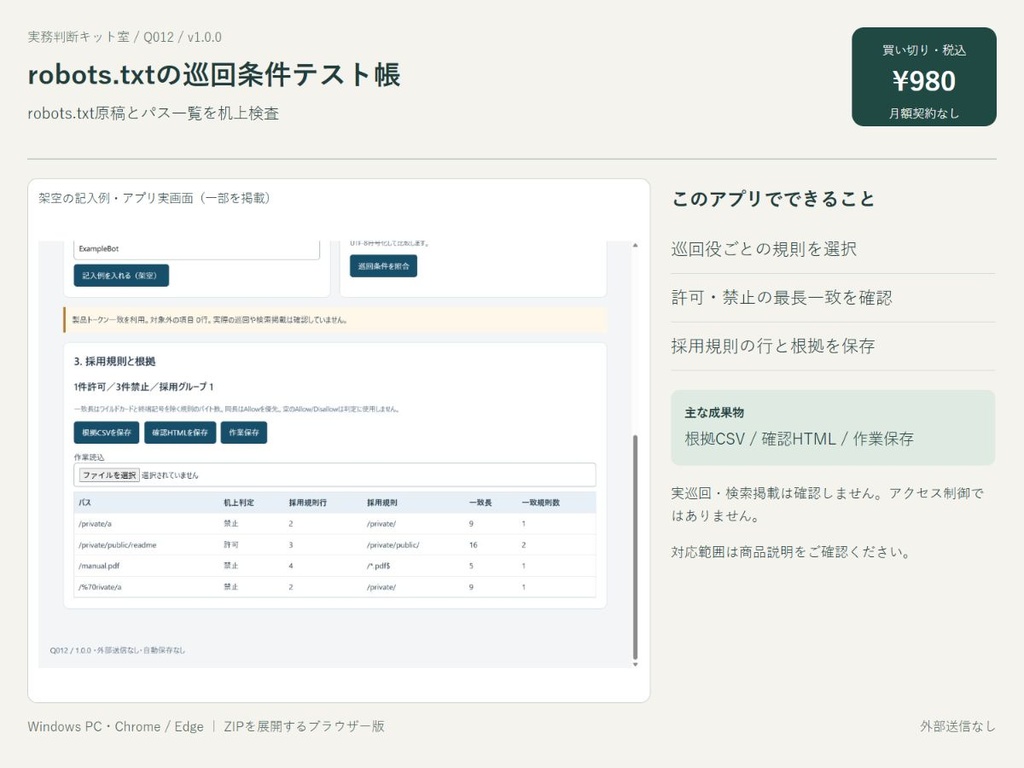Select the /manual.pdf path cell

[x=99, y=566]
